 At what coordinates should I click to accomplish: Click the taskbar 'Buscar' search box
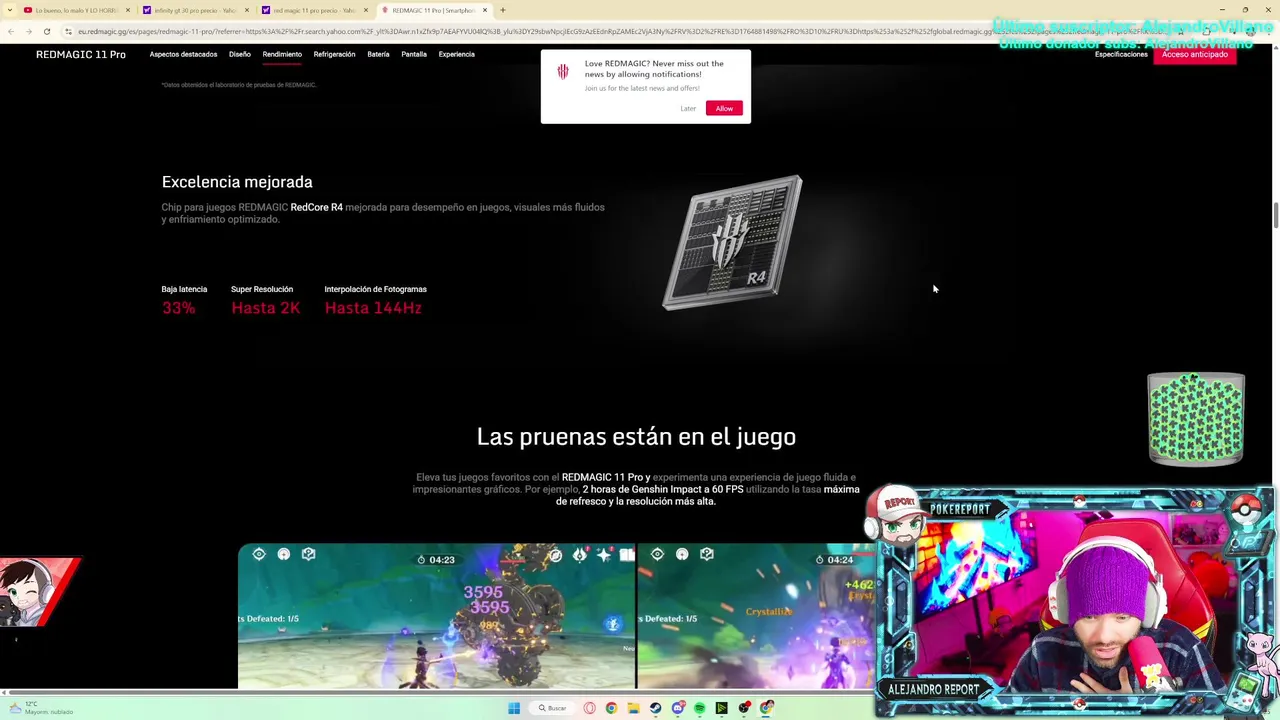552,708
